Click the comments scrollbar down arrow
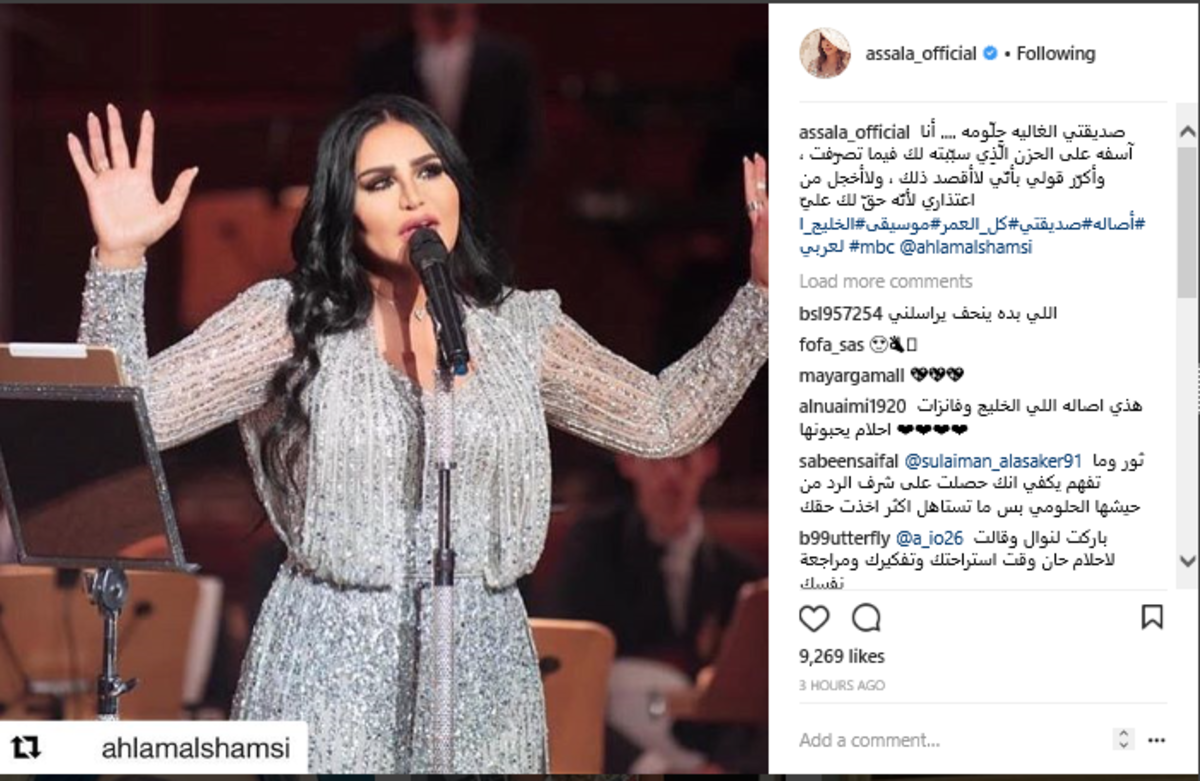The image size is (1200, 781). click(1187, 561)
